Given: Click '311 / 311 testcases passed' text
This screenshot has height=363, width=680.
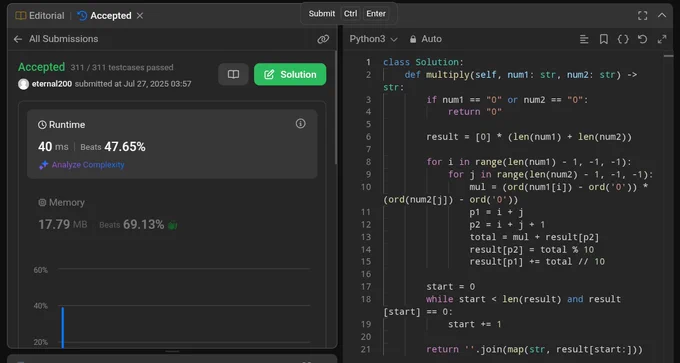Looking at the screenshot, I should 122,68.
